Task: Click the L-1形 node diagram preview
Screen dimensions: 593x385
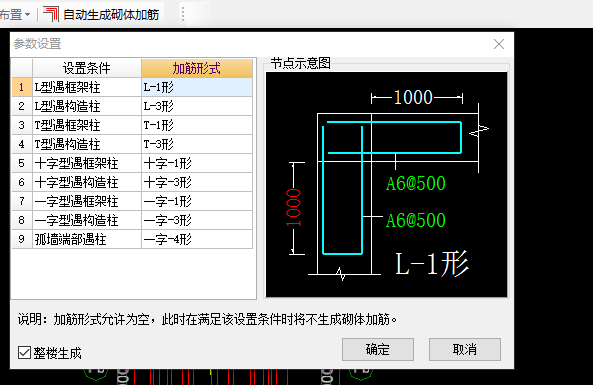Action: pos(387,185)
